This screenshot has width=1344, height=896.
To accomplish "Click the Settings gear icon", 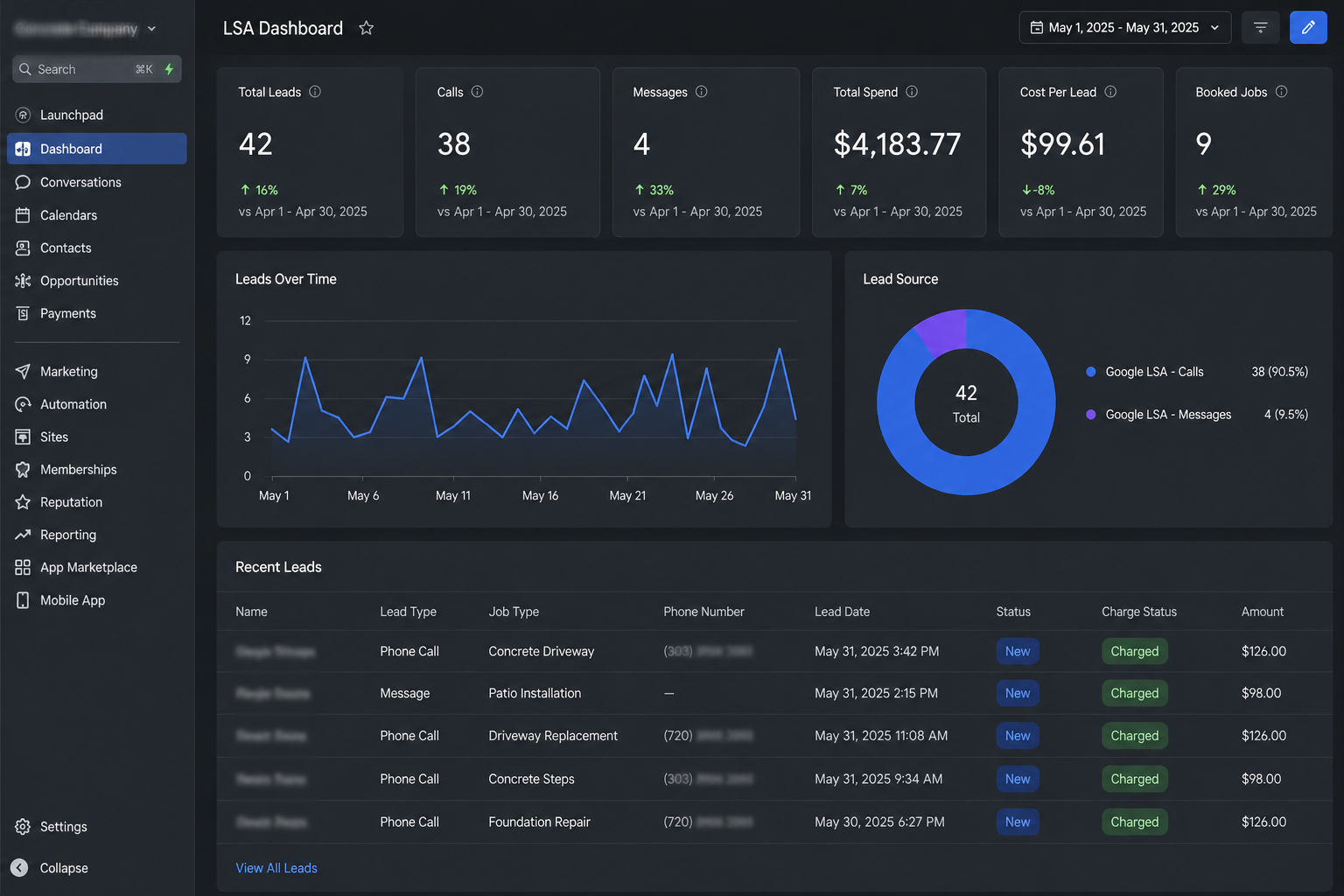I will click(x=23, y=827).
